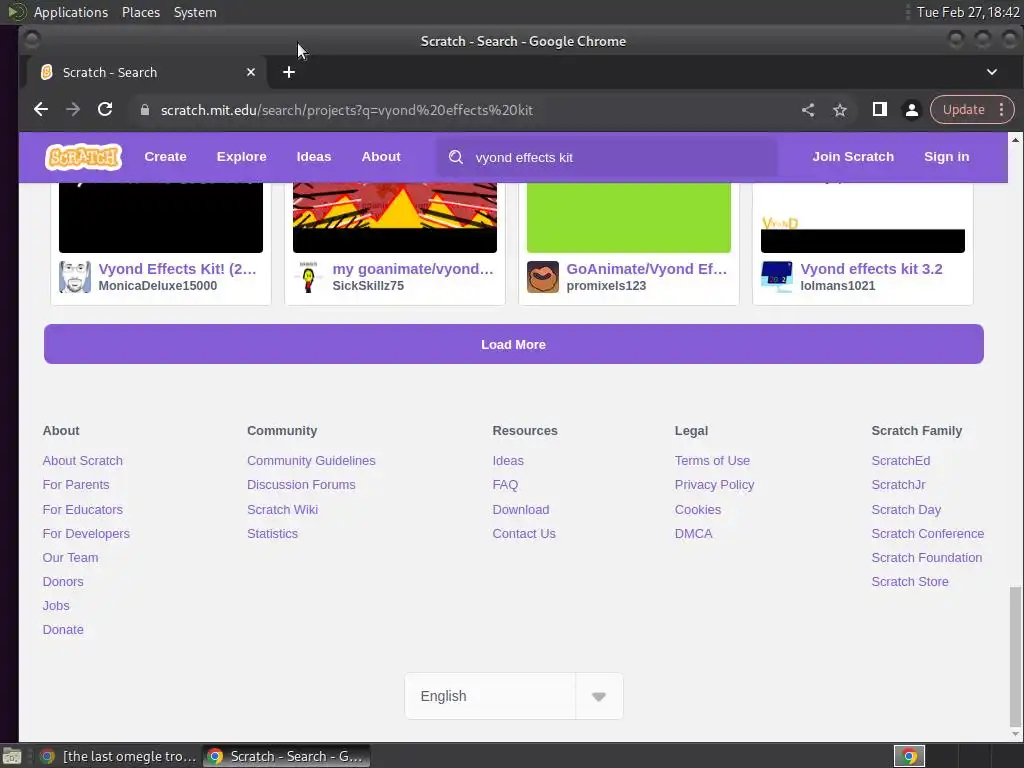This screenshot has height=768, width=1024.
Task: Click the Chrome address bar URL
Action: [347, 110]
